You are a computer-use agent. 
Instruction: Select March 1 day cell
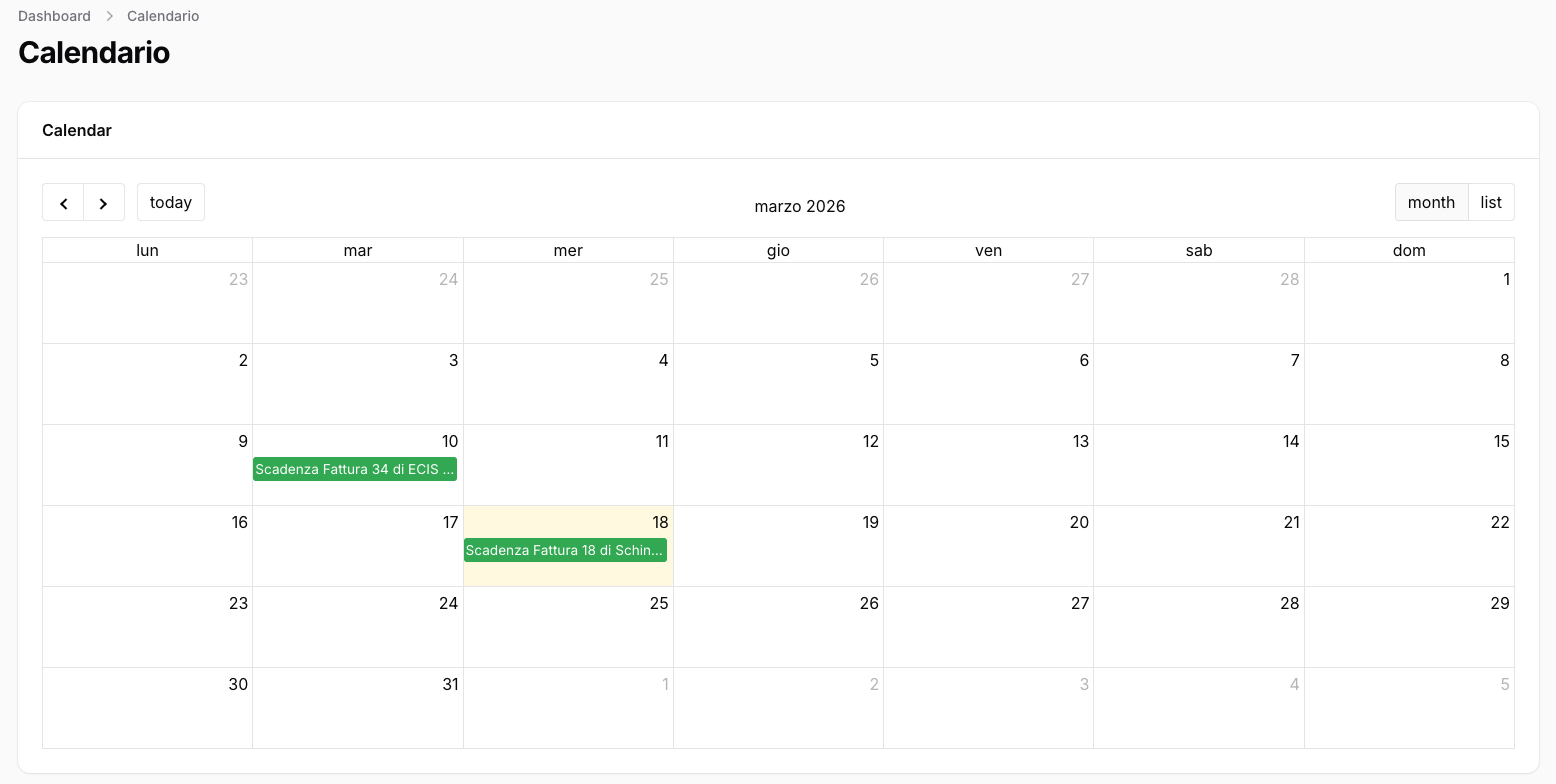1408,303
